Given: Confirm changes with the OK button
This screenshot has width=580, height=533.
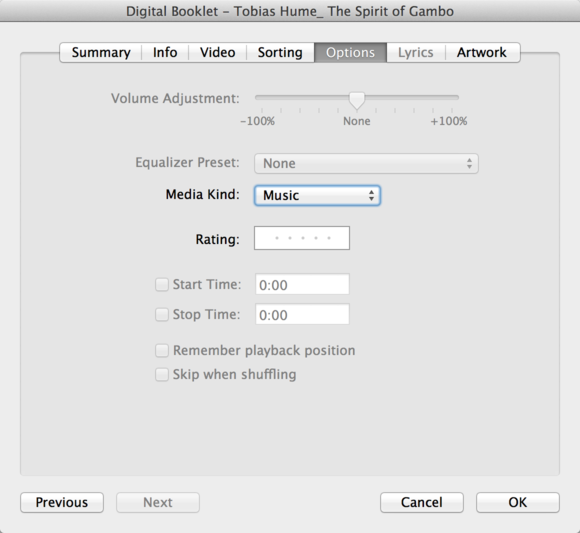Looking at the screenshot, I should point(517,502).
